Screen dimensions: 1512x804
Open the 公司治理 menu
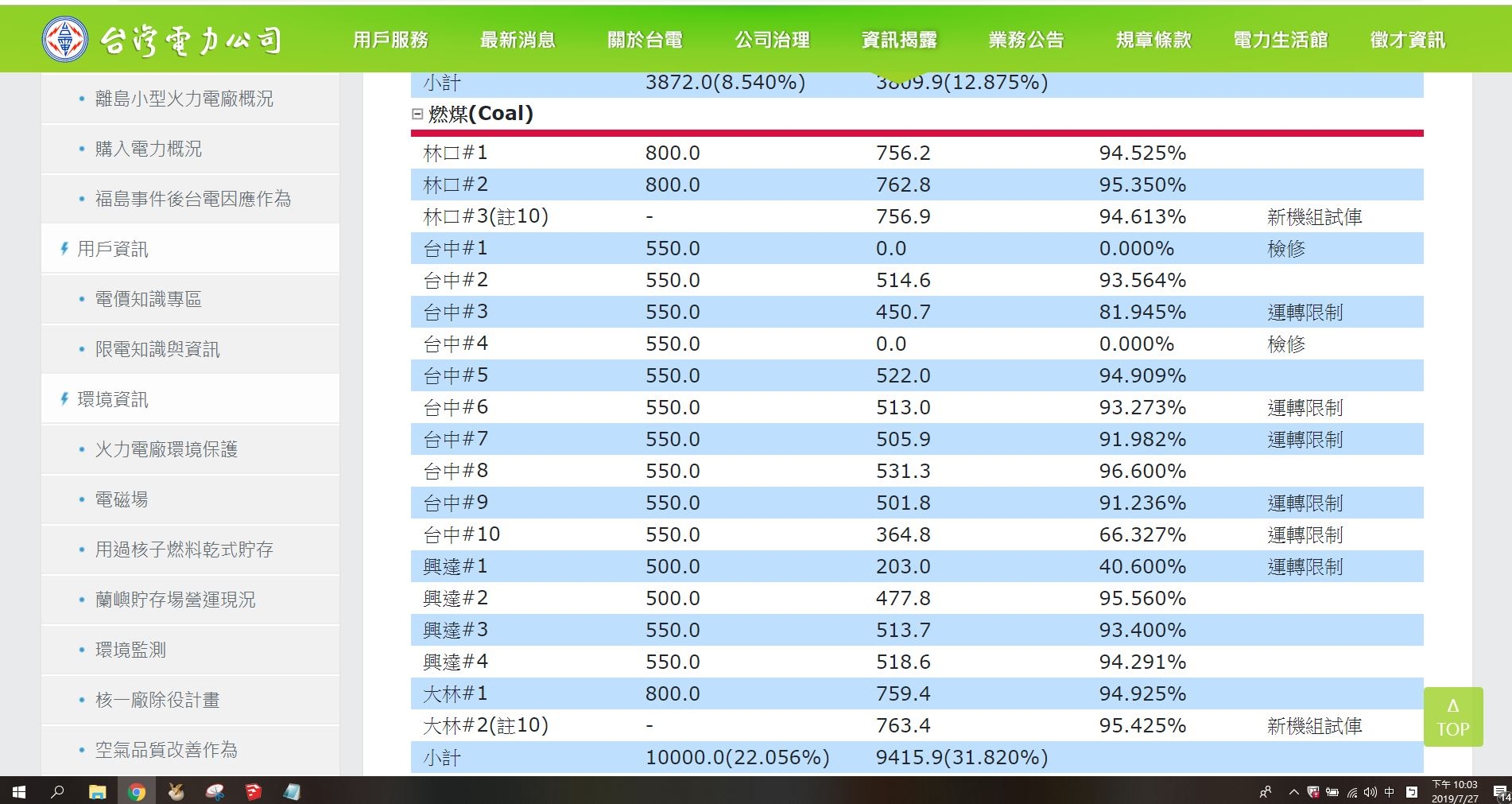[x=772, y=39]
